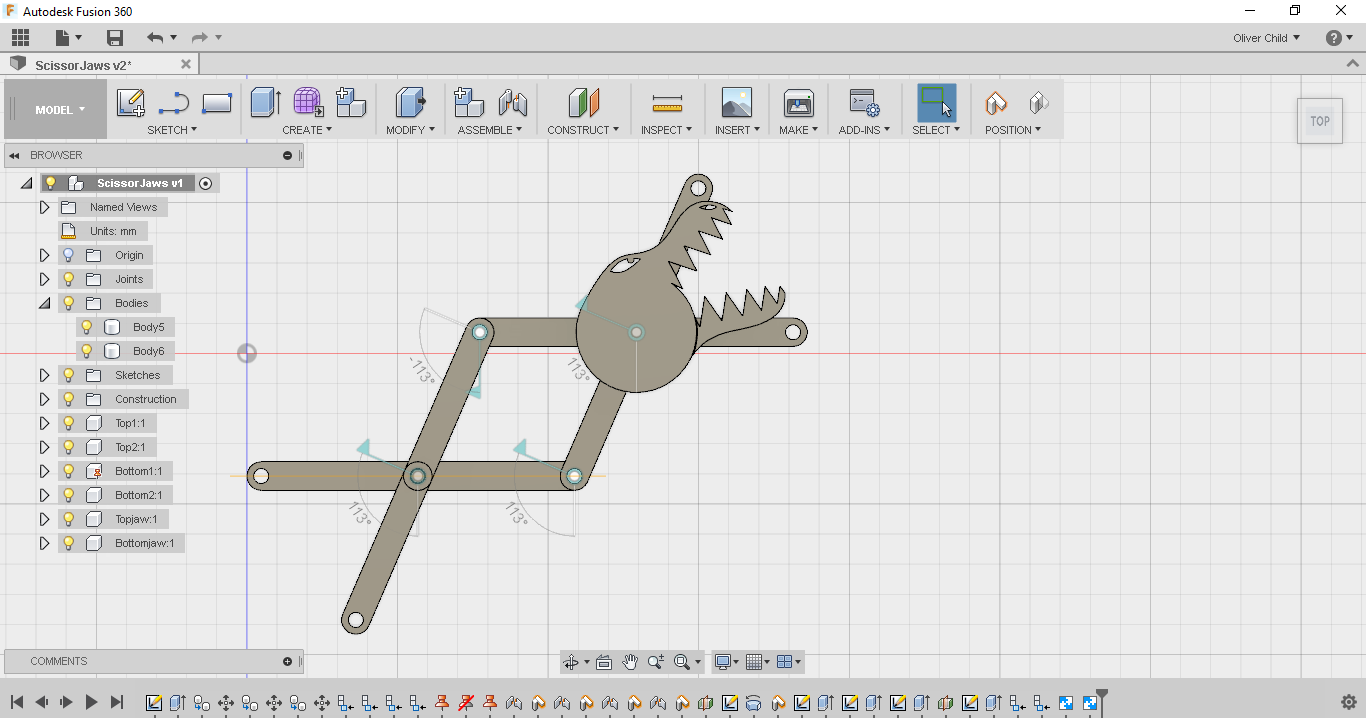Expand the Bottomjaw:1 component
The image size is (1366, 718).
tap(44, 543)
